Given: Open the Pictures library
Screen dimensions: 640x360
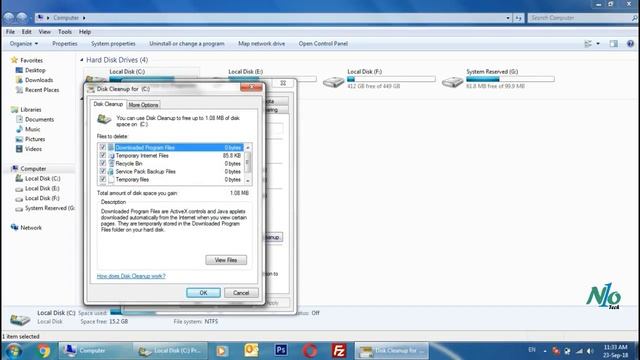Looking at the screenshot, I should [35, 139].
